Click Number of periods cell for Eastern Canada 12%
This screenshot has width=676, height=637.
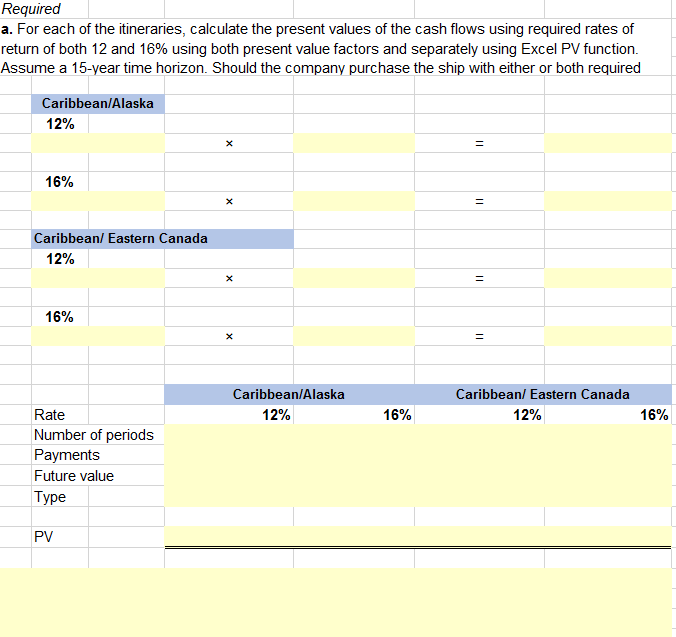tap(479, 434)
